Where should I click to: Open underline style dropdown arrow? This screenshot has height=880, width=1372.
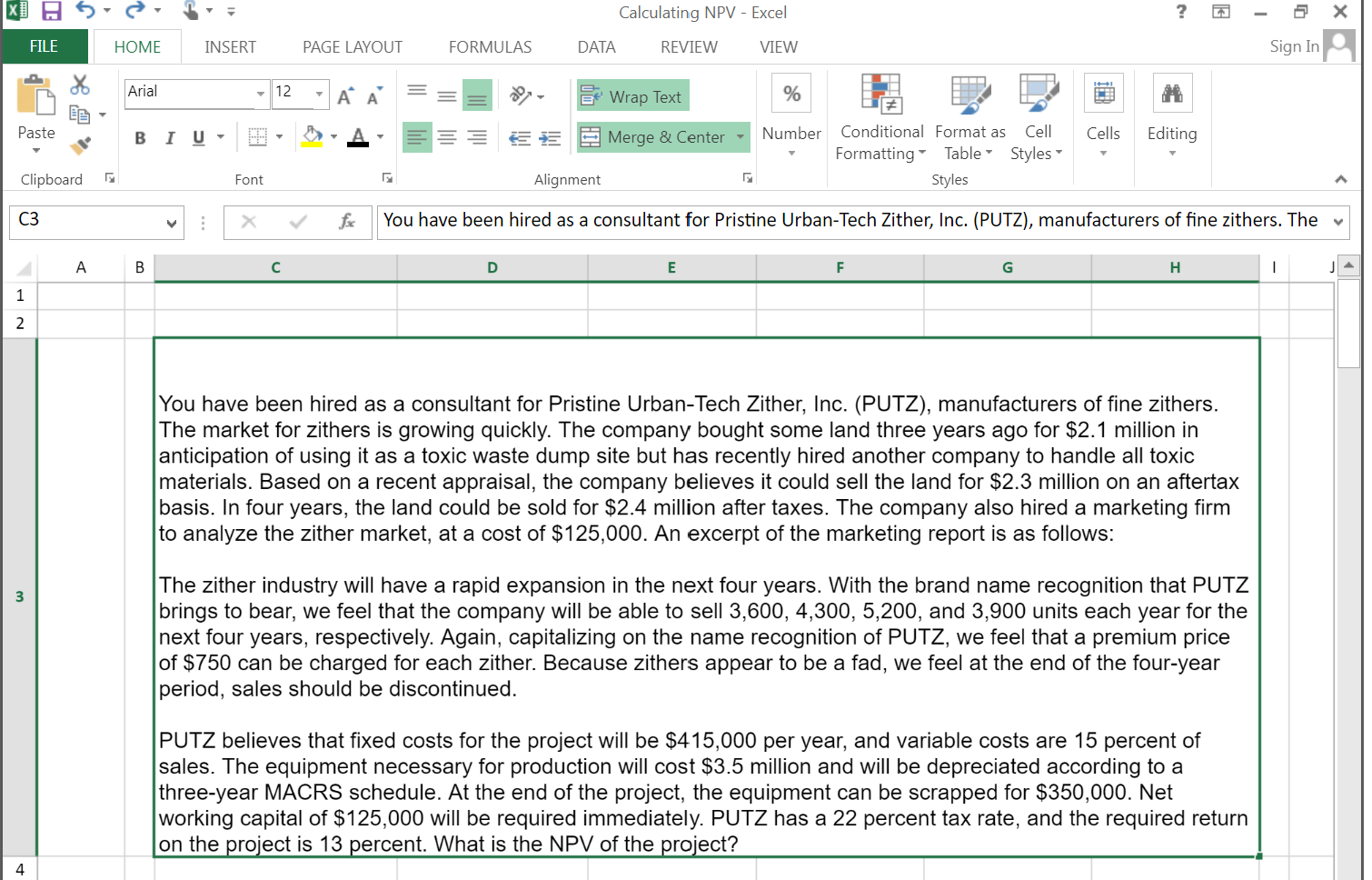[x=221, y=138]
